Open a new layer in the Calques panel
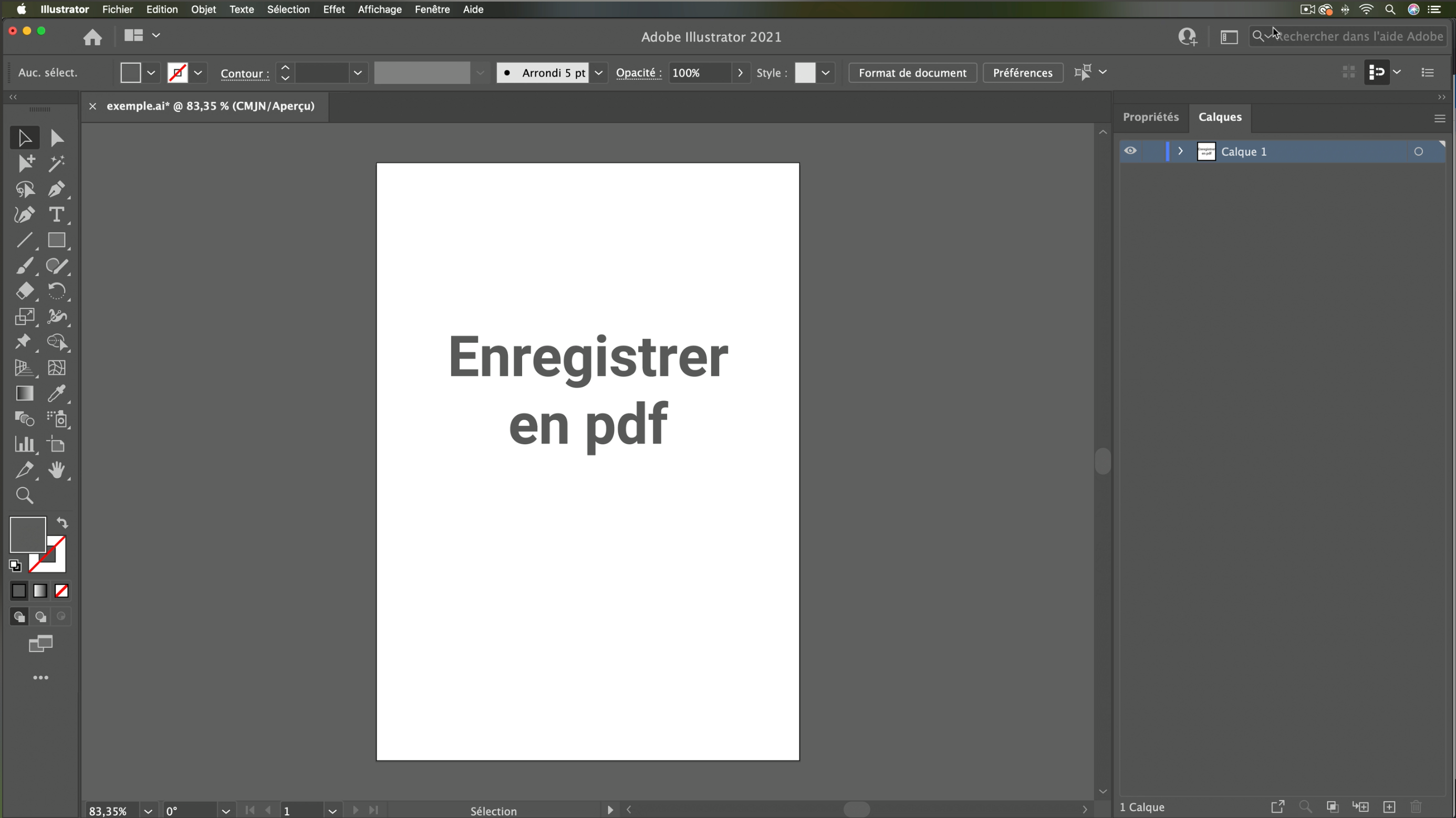The height and width of the screenshot is (818, 1456). 1390,807
